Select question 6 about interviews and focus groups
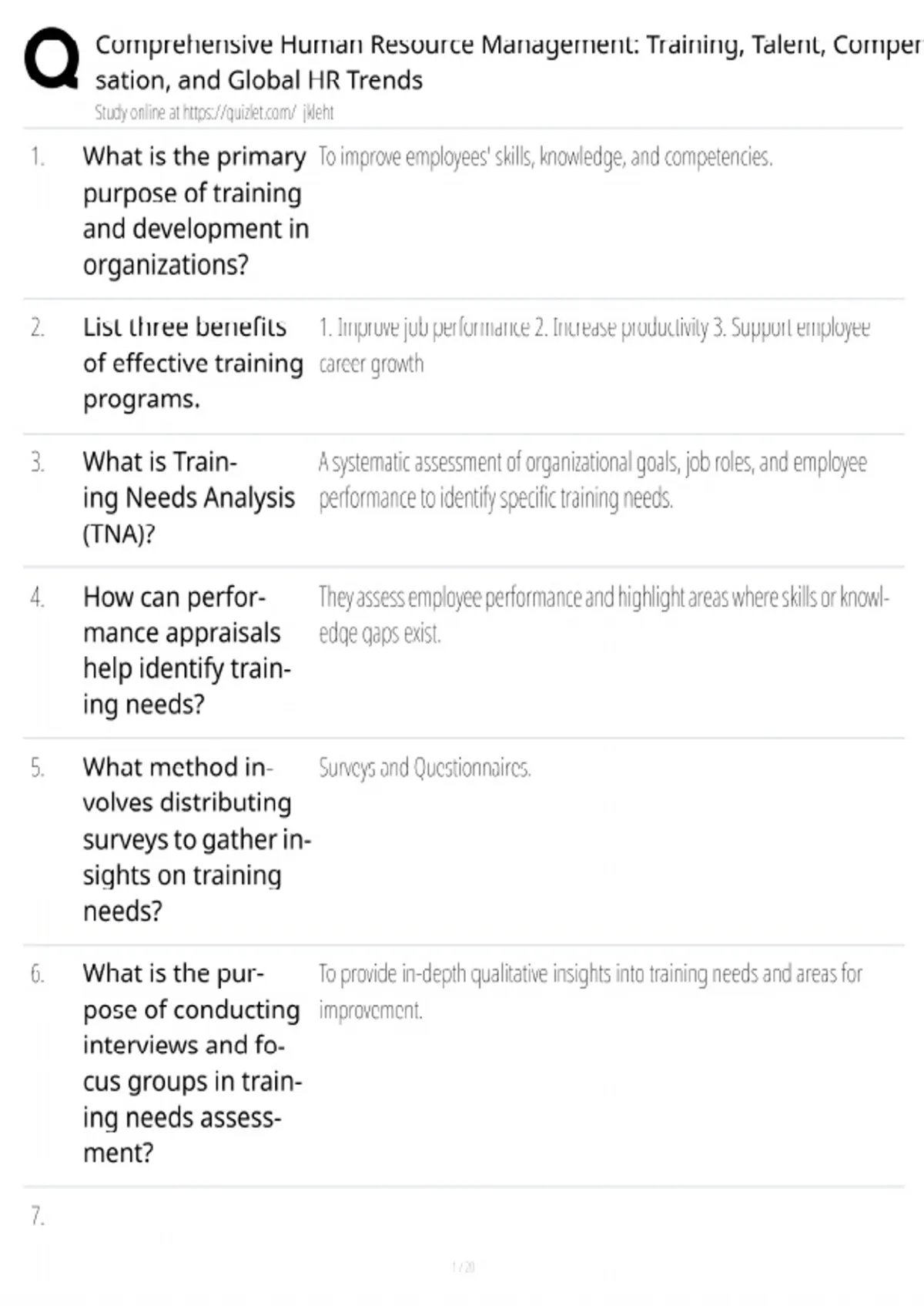Image resolution: width=924 pixels, height=1309 pixels. 192,1063
